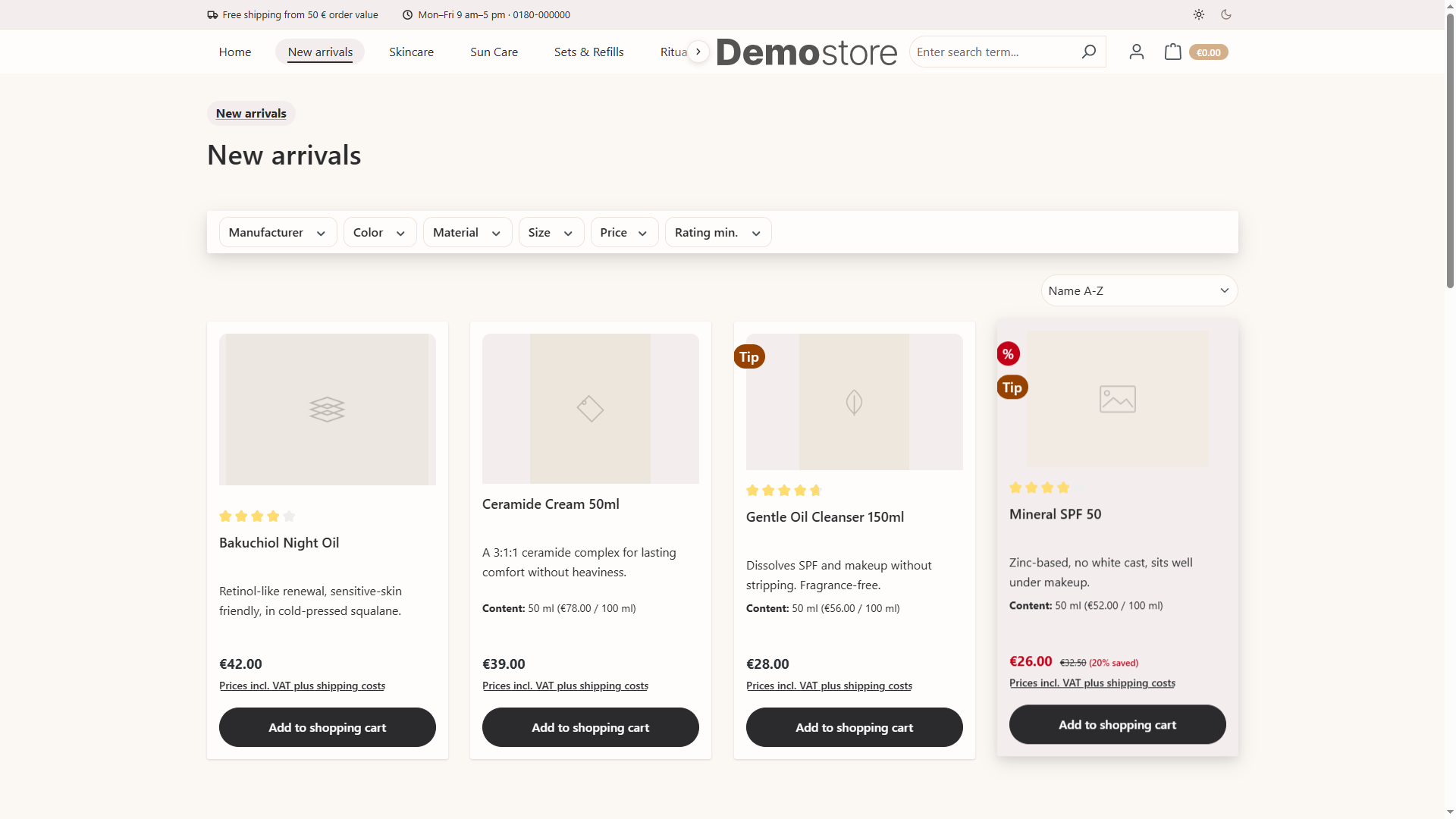Click Bakuchiol Night Oil star rating
This screenshot has height=819, width=1456.
tap(257, 516)
